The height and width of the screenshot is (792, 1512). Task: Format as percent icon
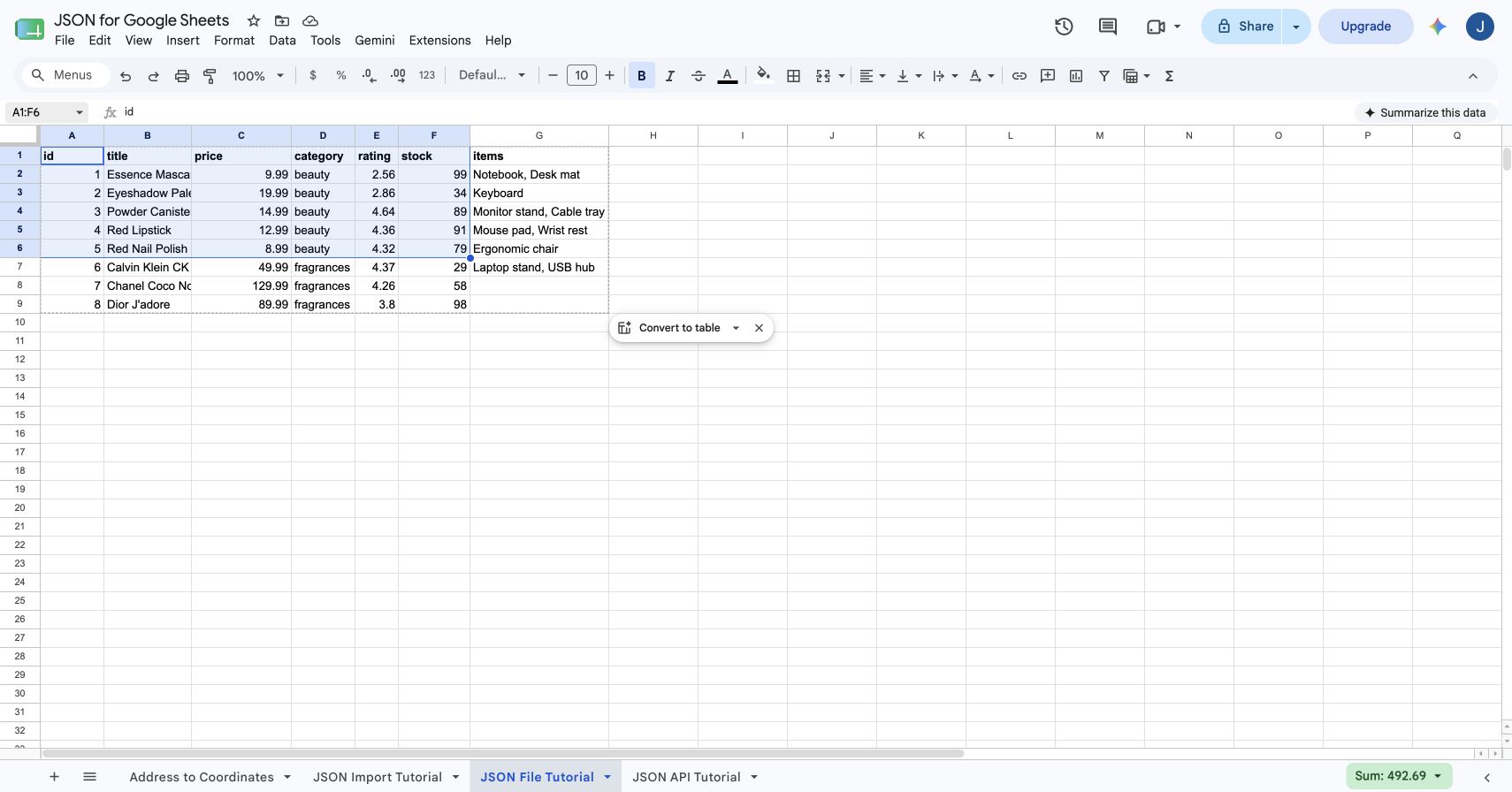coord(341,76)
